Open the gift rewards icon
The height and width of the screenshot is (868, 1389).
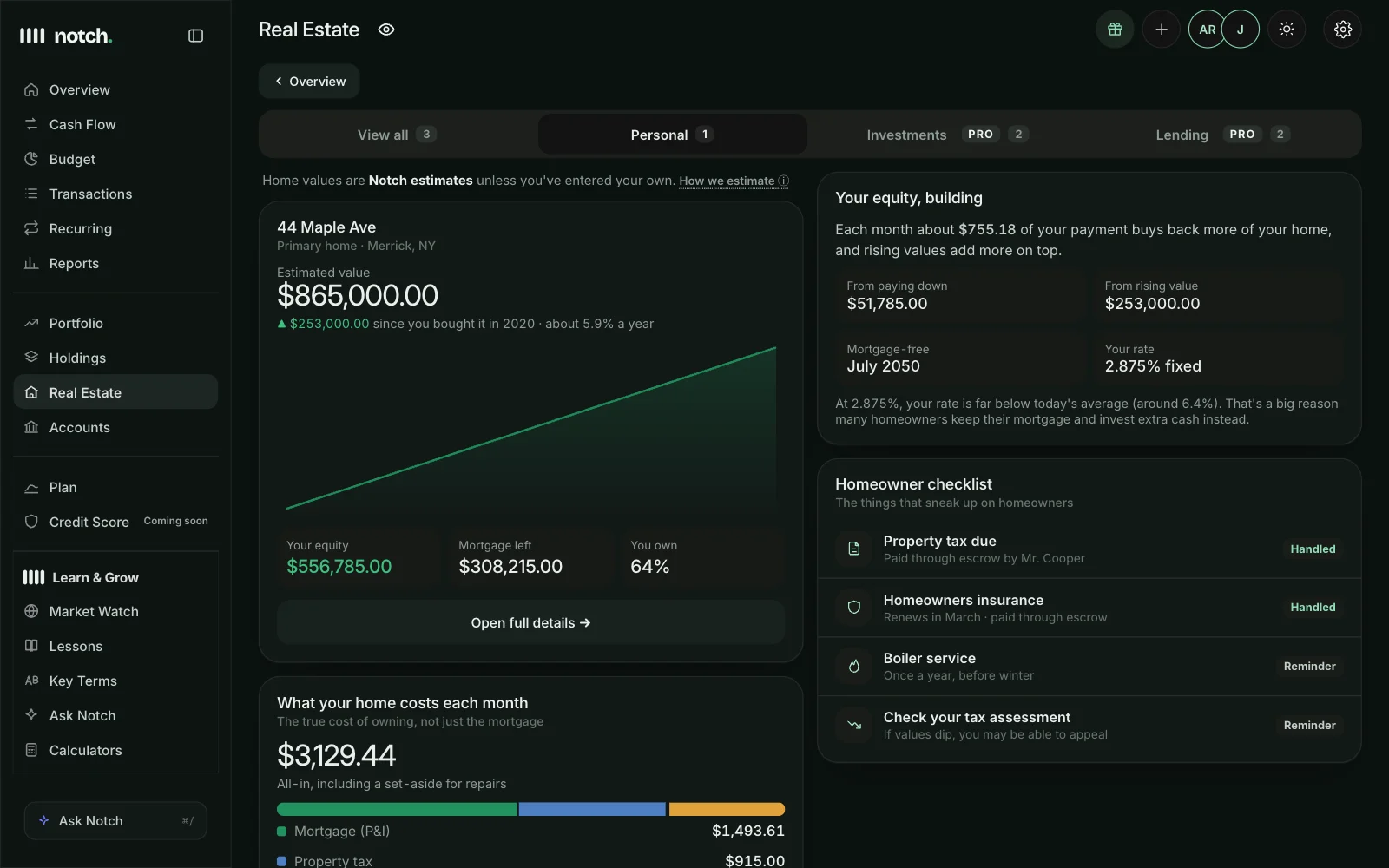pyautogui.click(x=1115, y=30)
